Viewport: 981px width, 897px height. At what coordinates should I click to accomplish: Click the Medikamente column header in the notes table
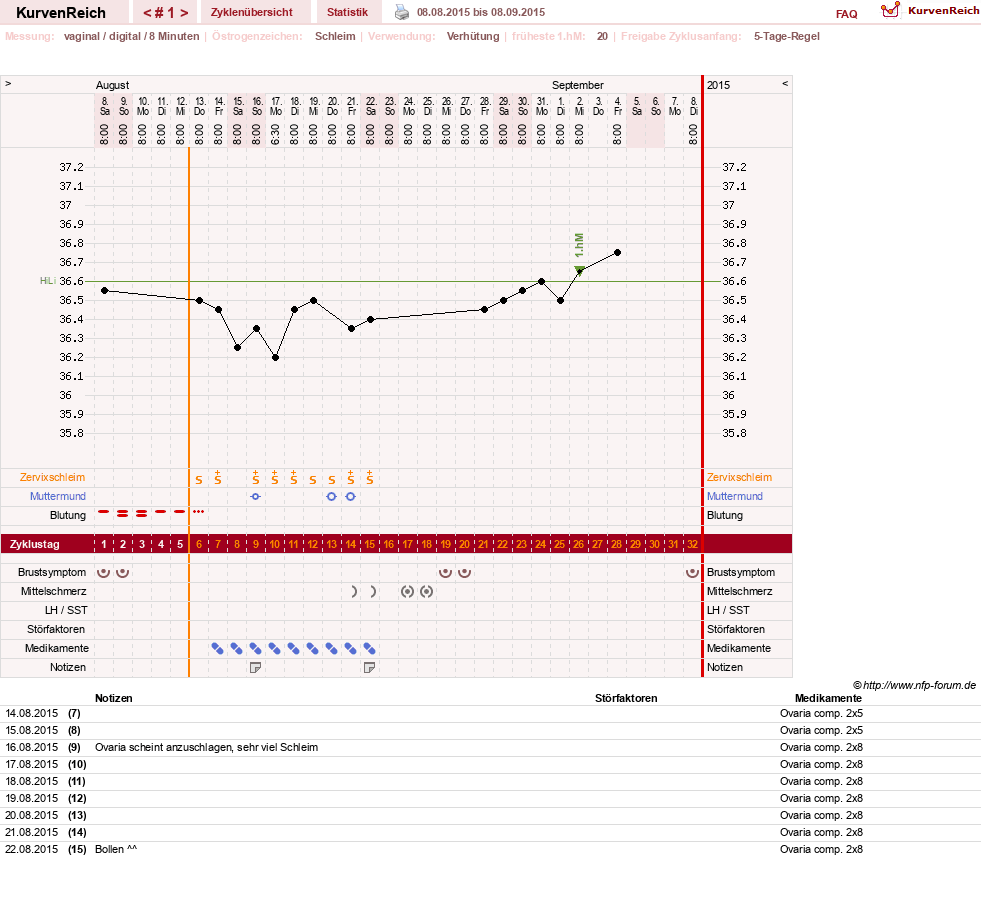pos(828,698)
